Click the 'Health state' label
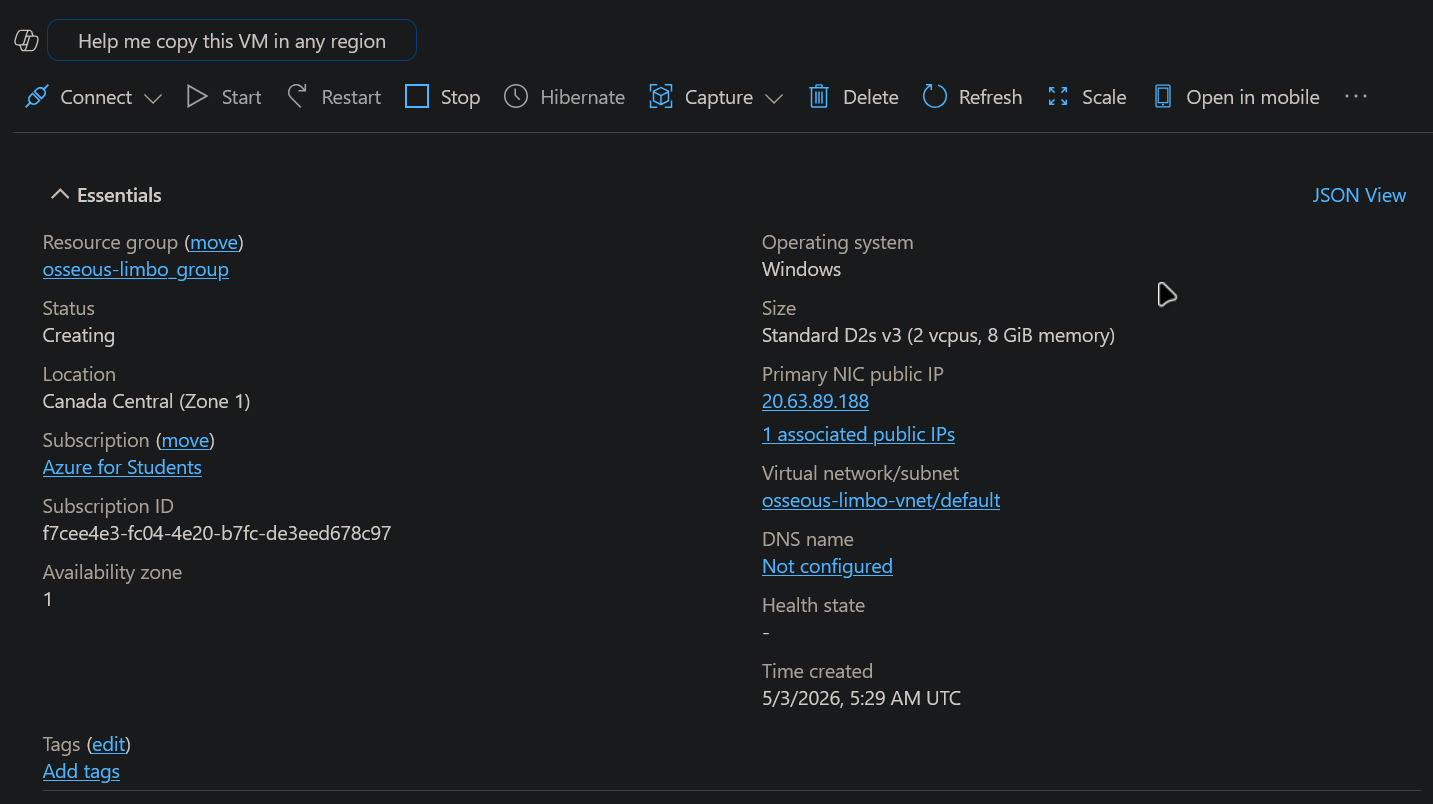Viewport: 1433px width, 804px height. [x=813, y=605]
